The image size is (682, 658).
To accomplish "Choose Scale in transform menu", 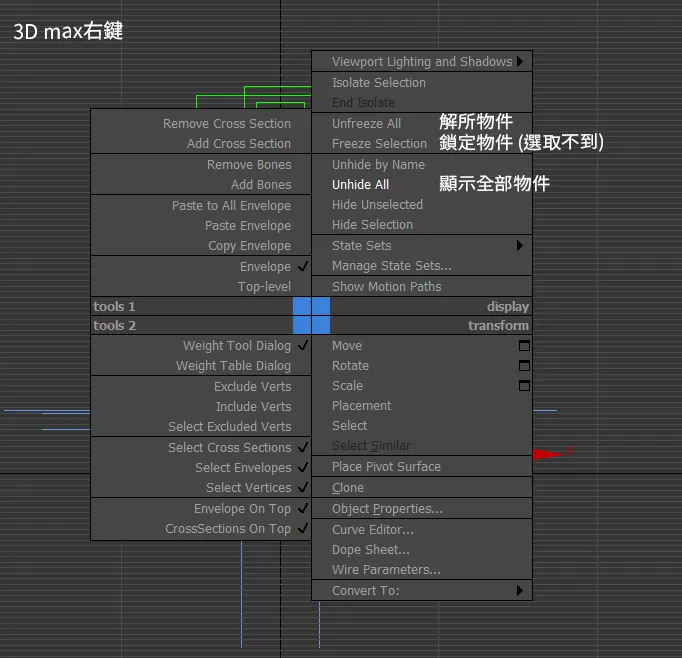I will pos(422,386).
